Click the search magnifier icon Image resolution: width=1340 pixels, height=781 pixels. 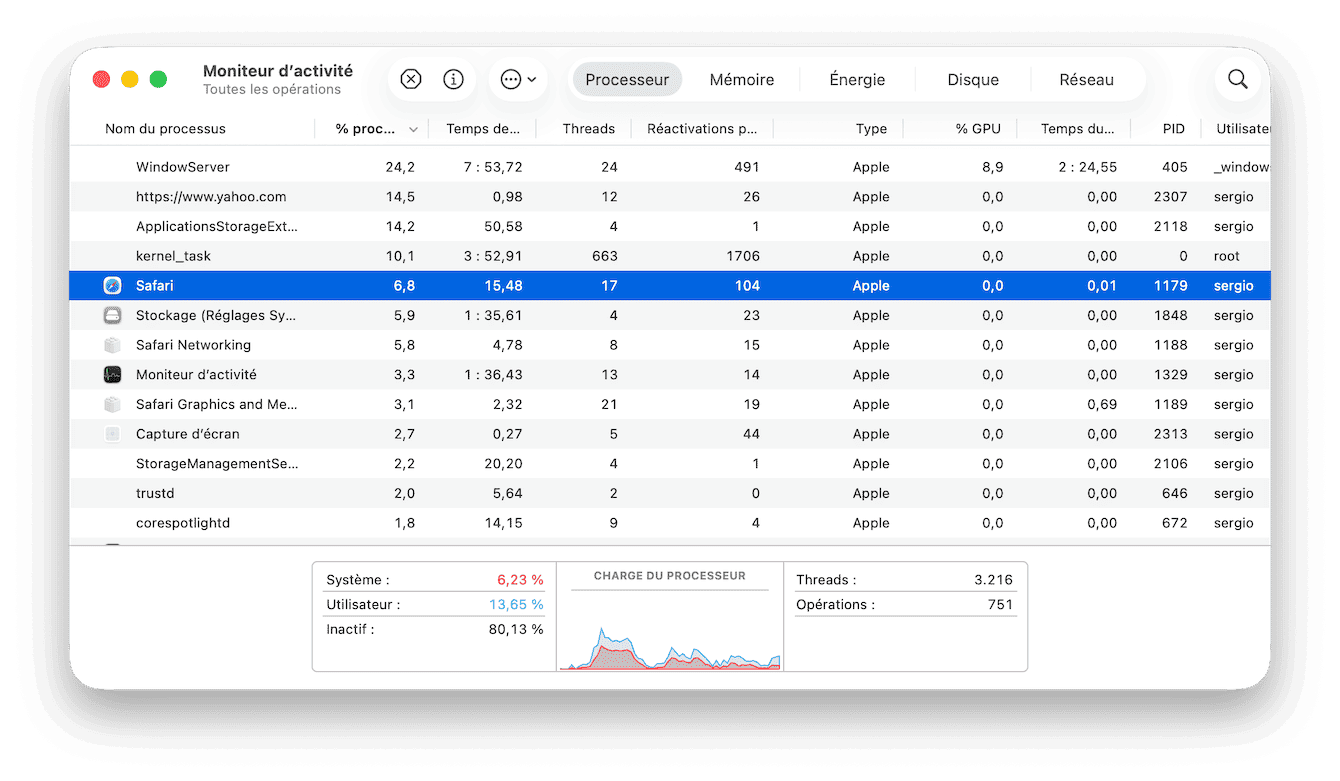[x=1237, y=78]
